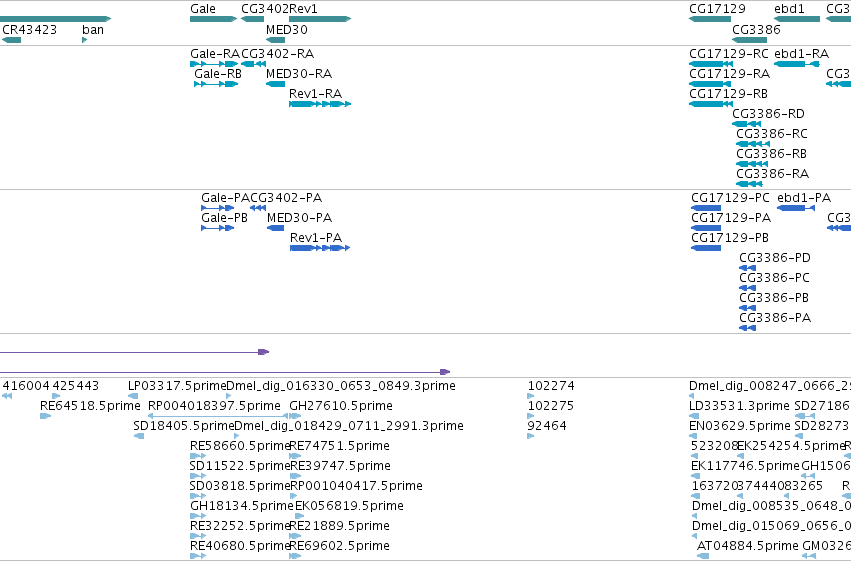Viewport: 851px width, 561px height.
Task: Click the RE64518.5prime feature glyph
Action: coord(46,417)
